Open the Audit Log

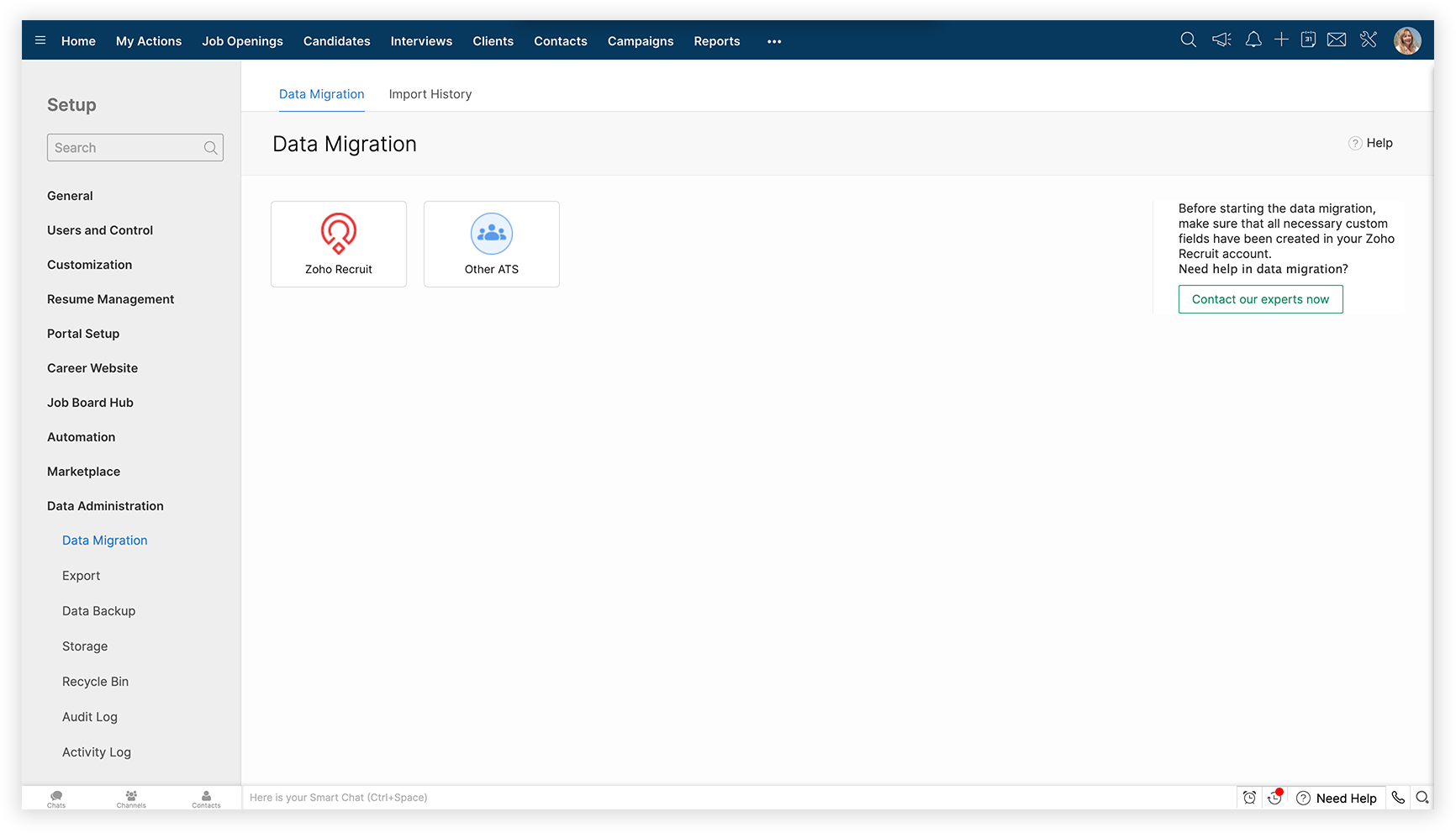tap(90, 717)
